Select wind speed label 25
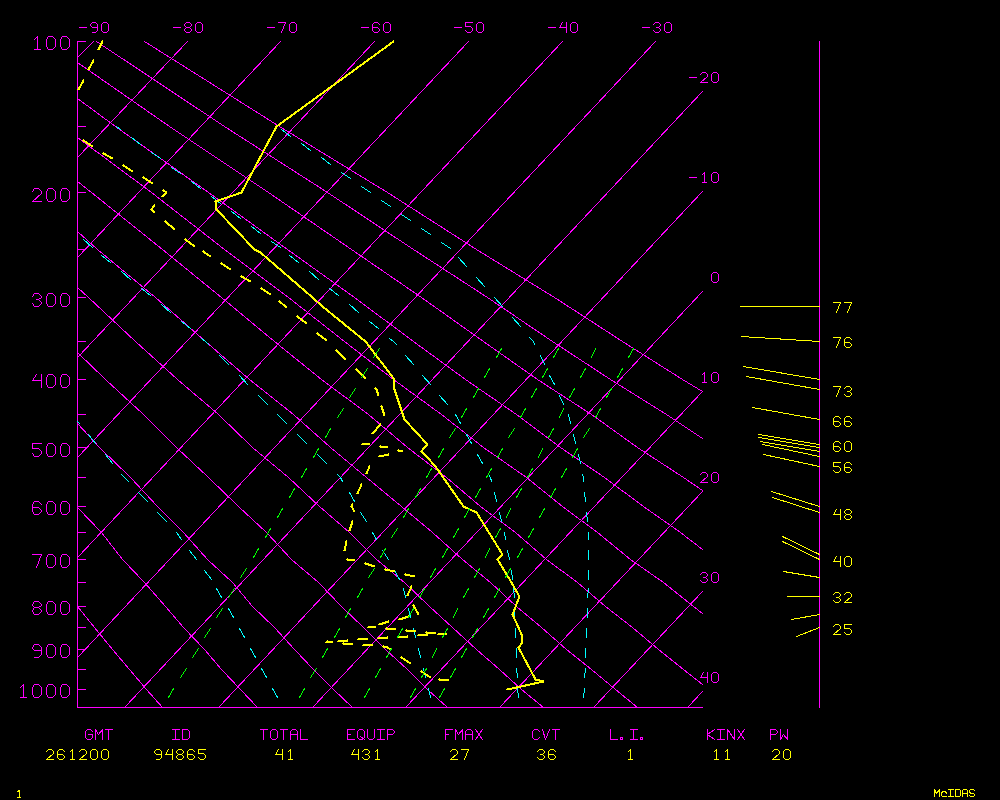Viewport: 1000px width, 800px height. click(x=842, y=630)
